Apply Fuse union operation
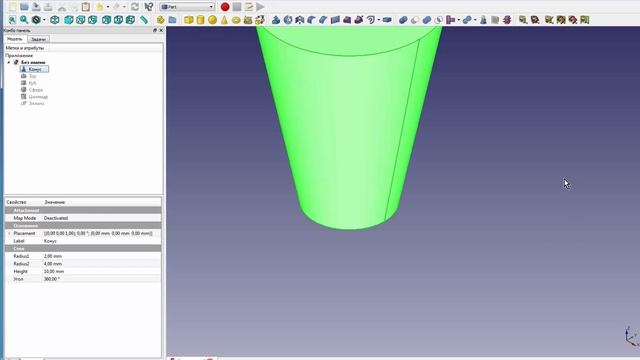The height and width of the screenshot is (360, 640). 427,20
